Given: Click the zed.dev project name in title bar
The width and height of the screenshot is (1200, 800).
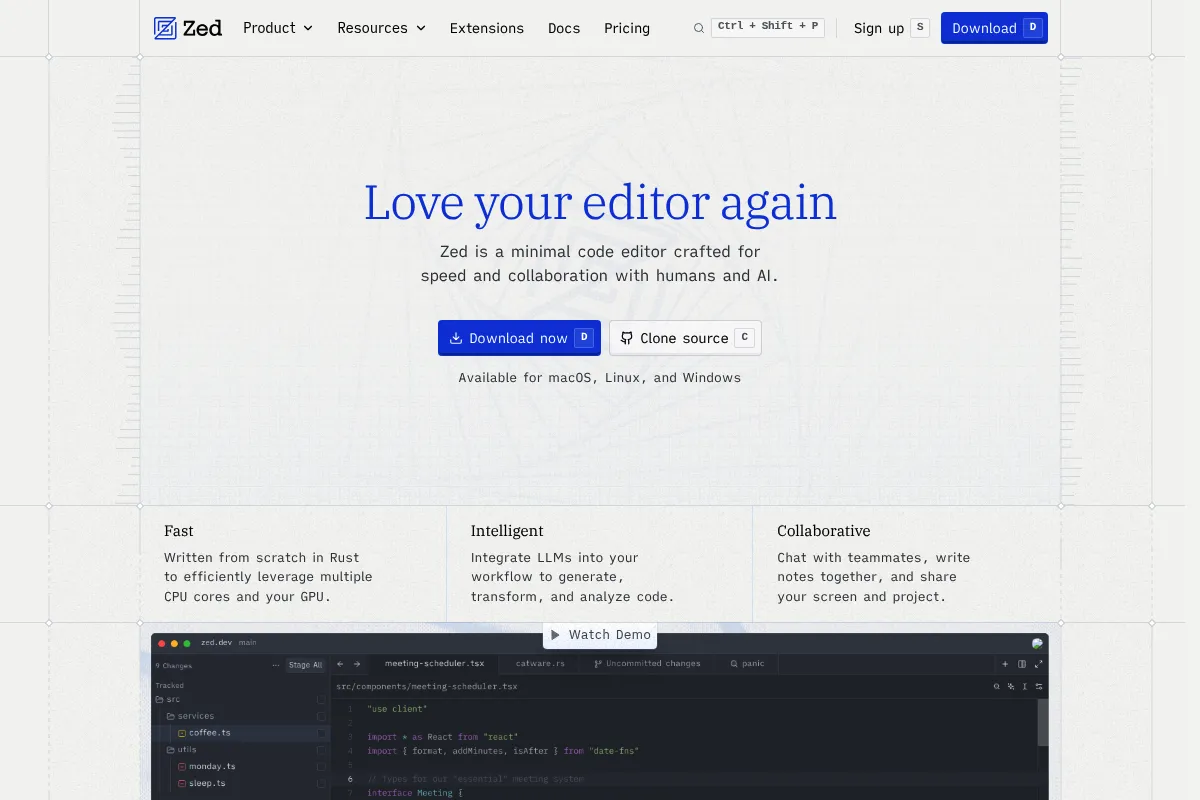Looking at the screenshot, I should pos(216,643).
